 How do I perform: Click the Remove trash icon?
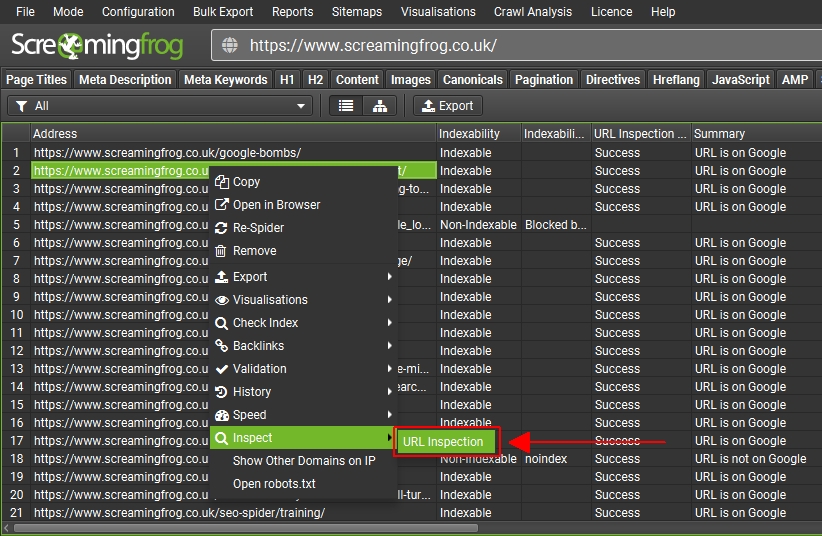click(x=221, y=251)
